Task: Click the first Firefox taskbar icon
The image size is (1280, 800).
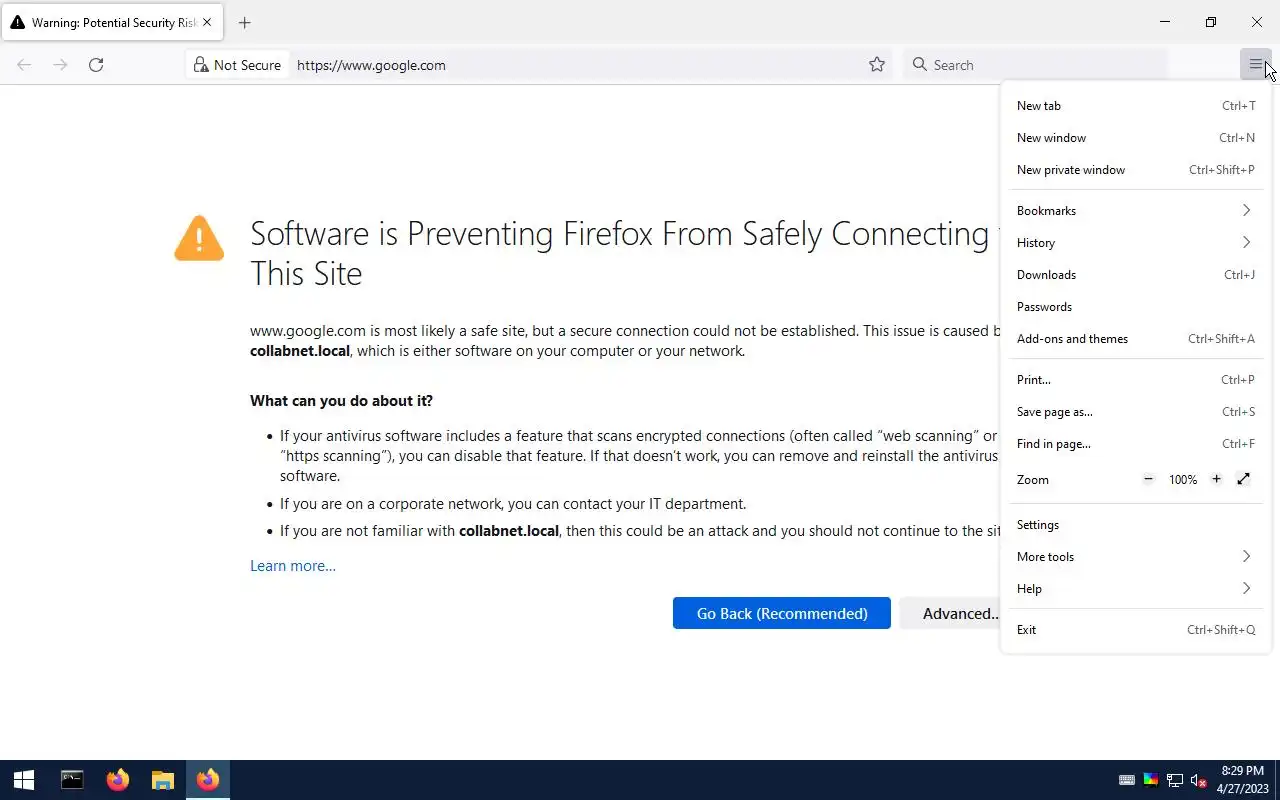Action: pyautogui.click(x=117, y=780)
